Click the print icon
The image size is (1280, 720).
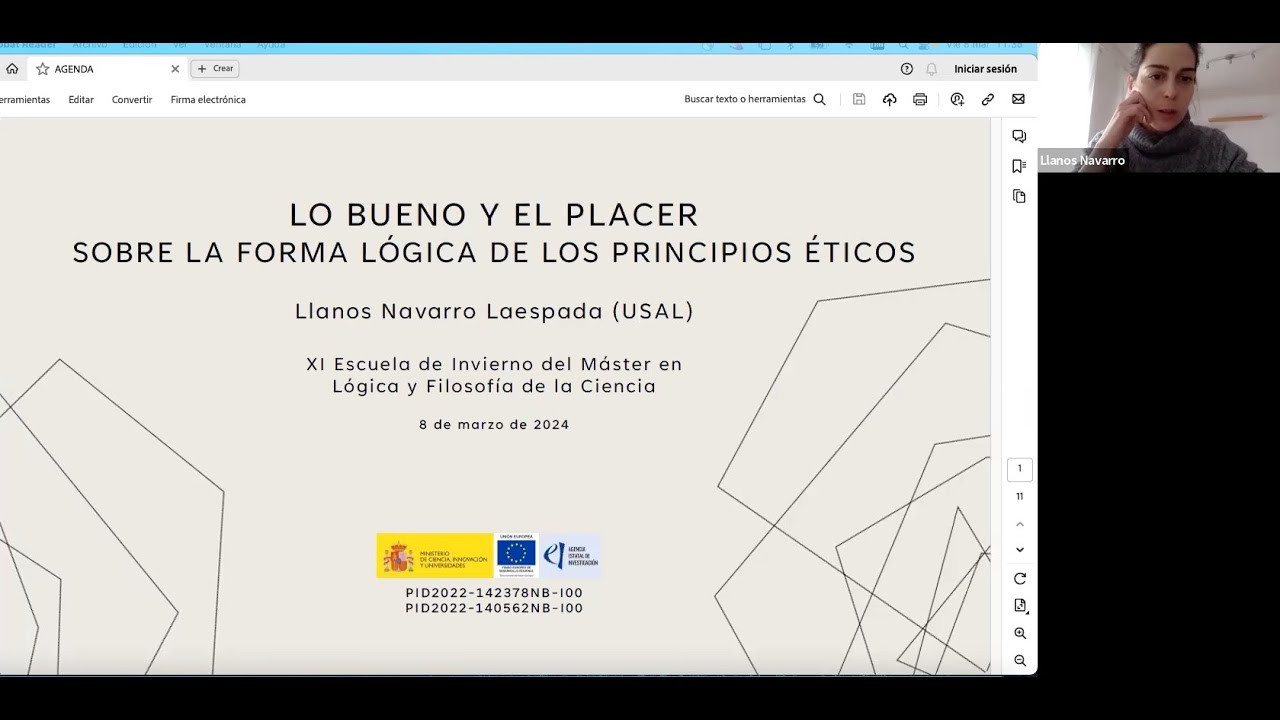[920, 99]
